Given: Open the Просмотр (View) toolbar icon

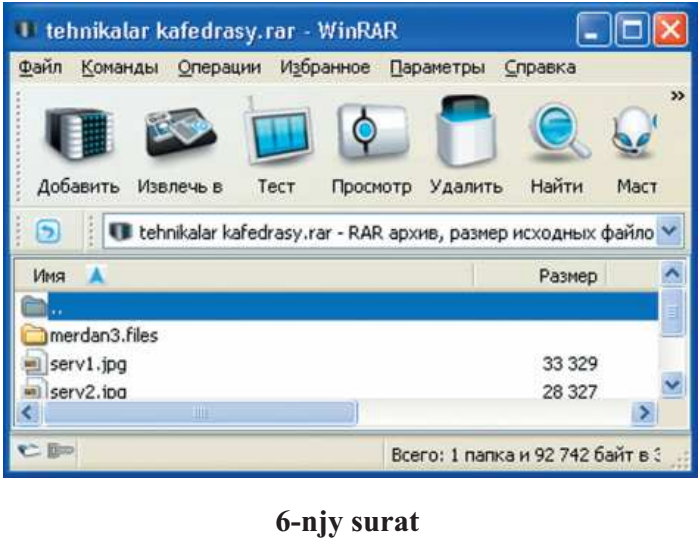Looking at the screenshot, I should [x=372, y=132].
